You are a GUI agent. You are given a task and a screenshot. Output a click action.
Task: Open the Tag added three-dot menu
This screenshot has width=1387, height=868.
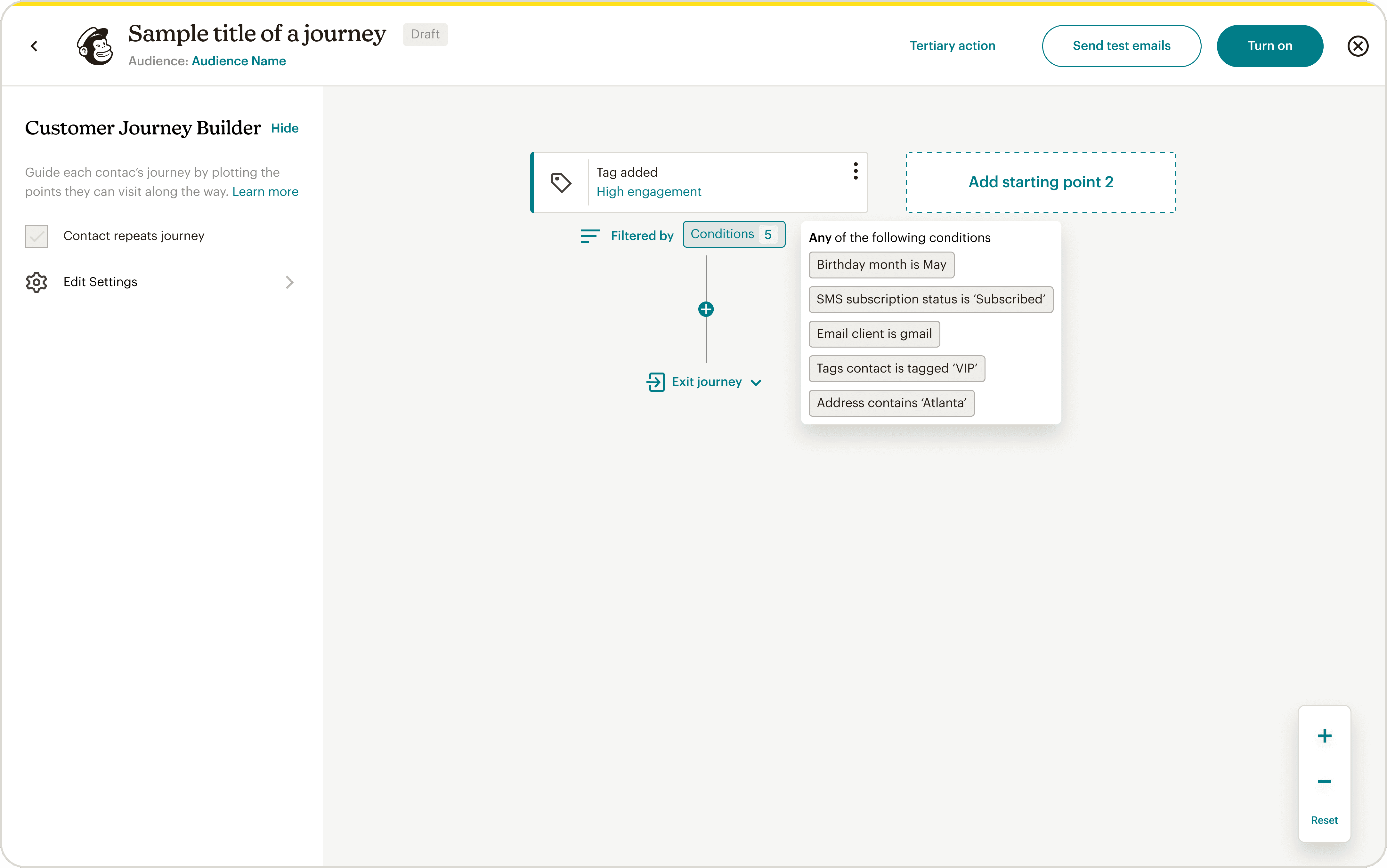[855, 171]
